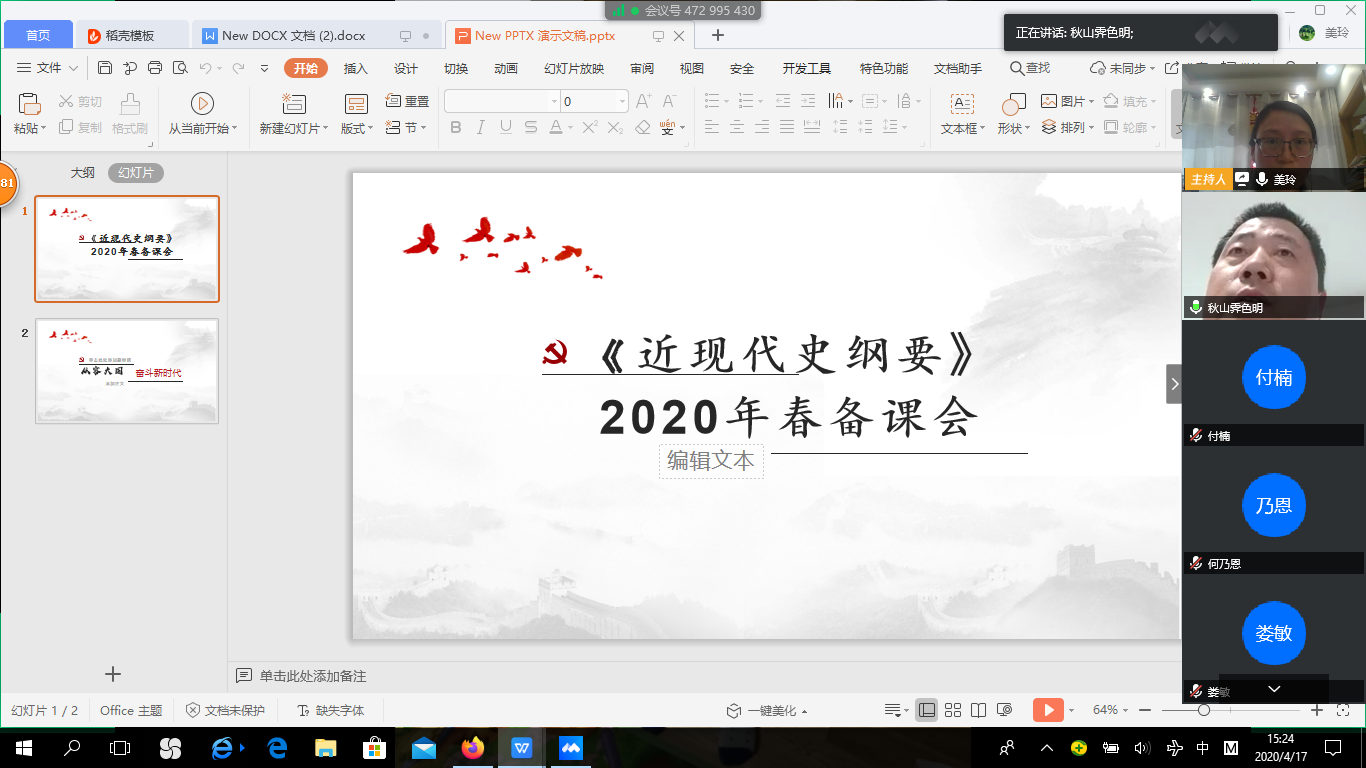1366x768 pixels.
Task: Click the Format Painter (格式刷) brush icon
Action: tap(130, 104)
